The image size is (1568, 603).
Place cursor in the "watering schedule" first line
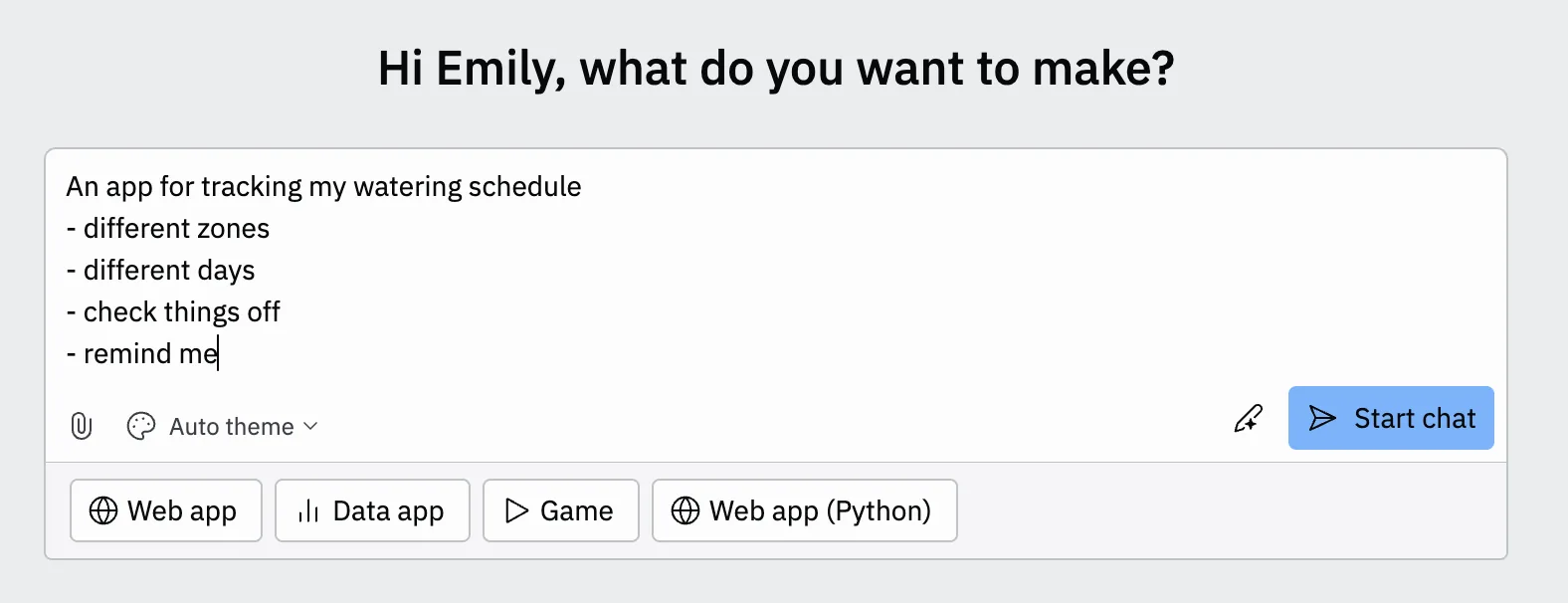point(467,187)
